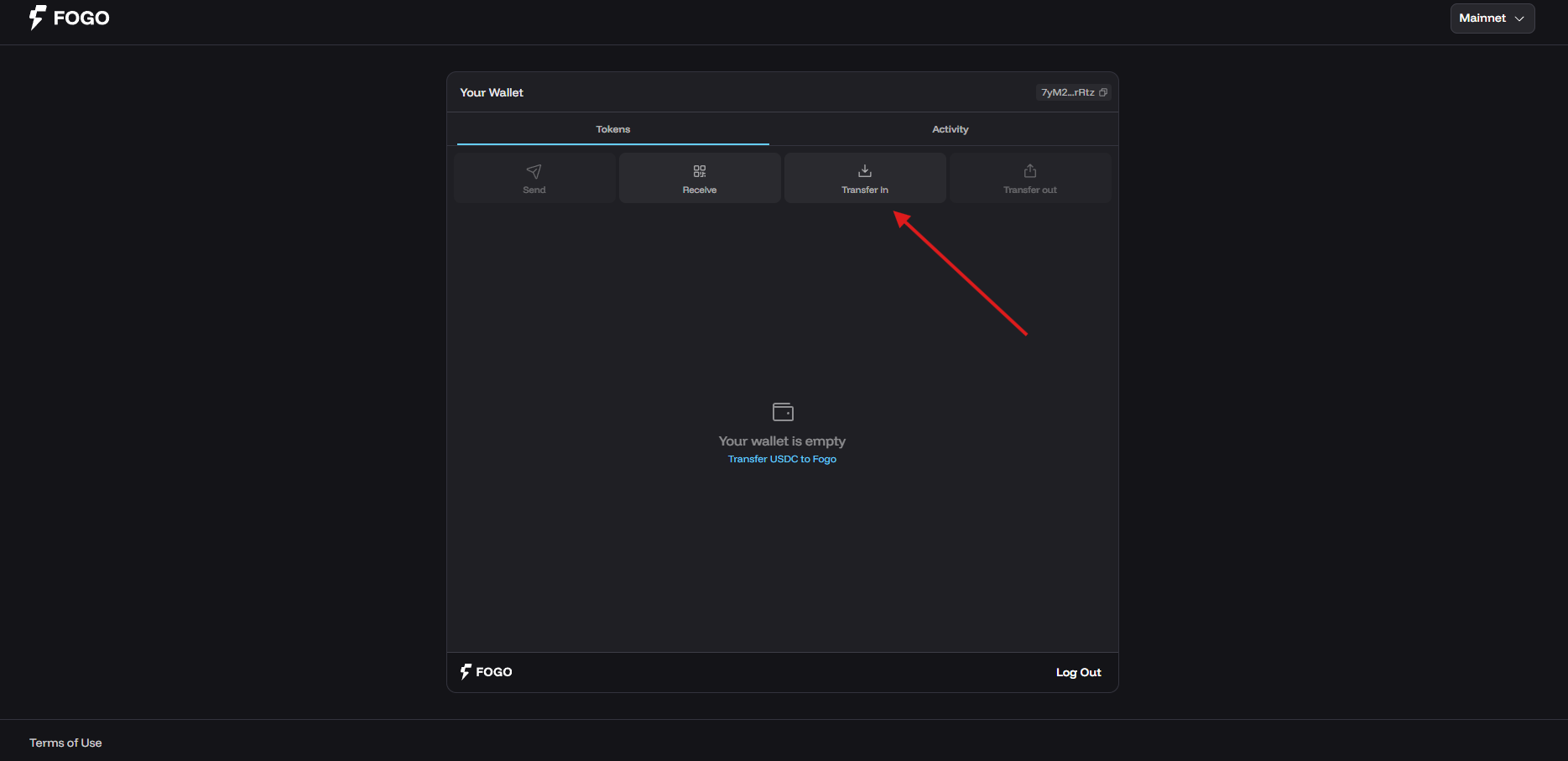
Task: Select the Receive button label
Action: tap(699, 190)
